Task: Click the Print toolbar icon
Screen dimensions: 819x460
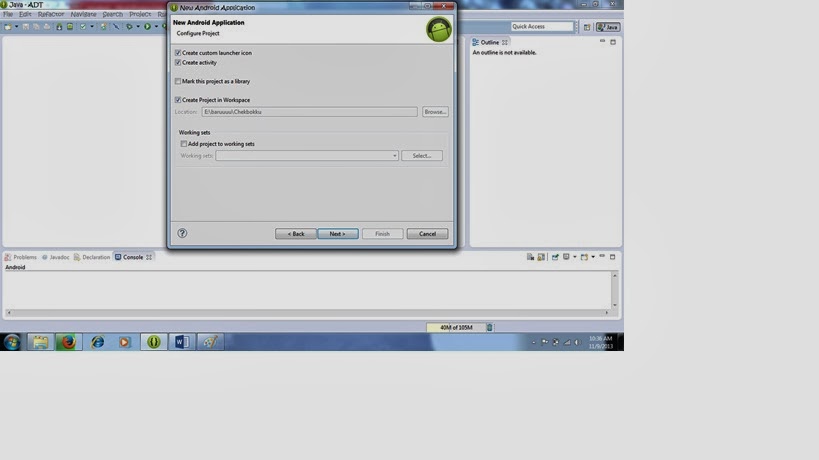Action: [x=47, y=27]
